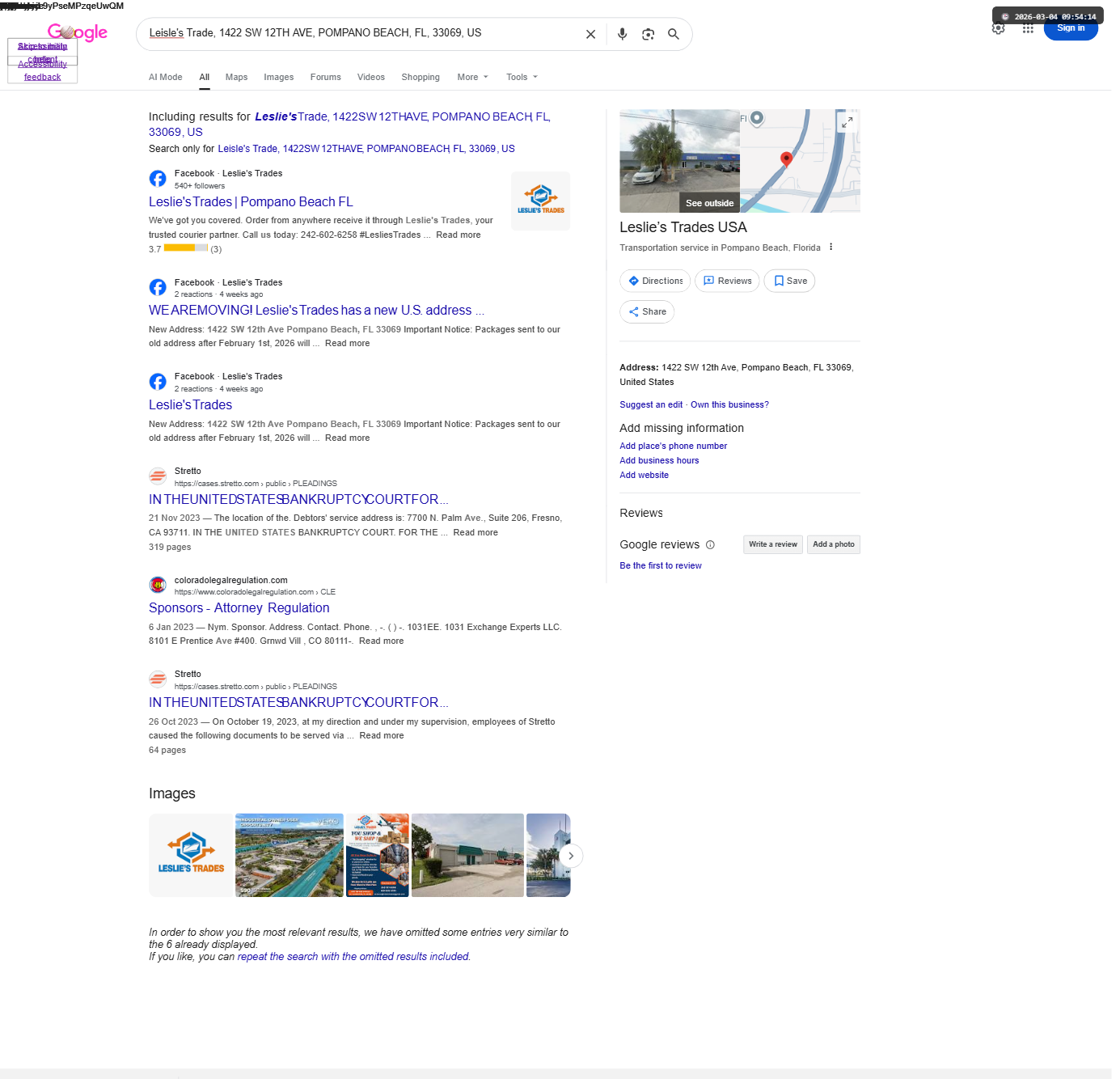Share the Leslie's Trades USA listing
The width and height of the screenshot is (1120, 1079).
(647, 311)
